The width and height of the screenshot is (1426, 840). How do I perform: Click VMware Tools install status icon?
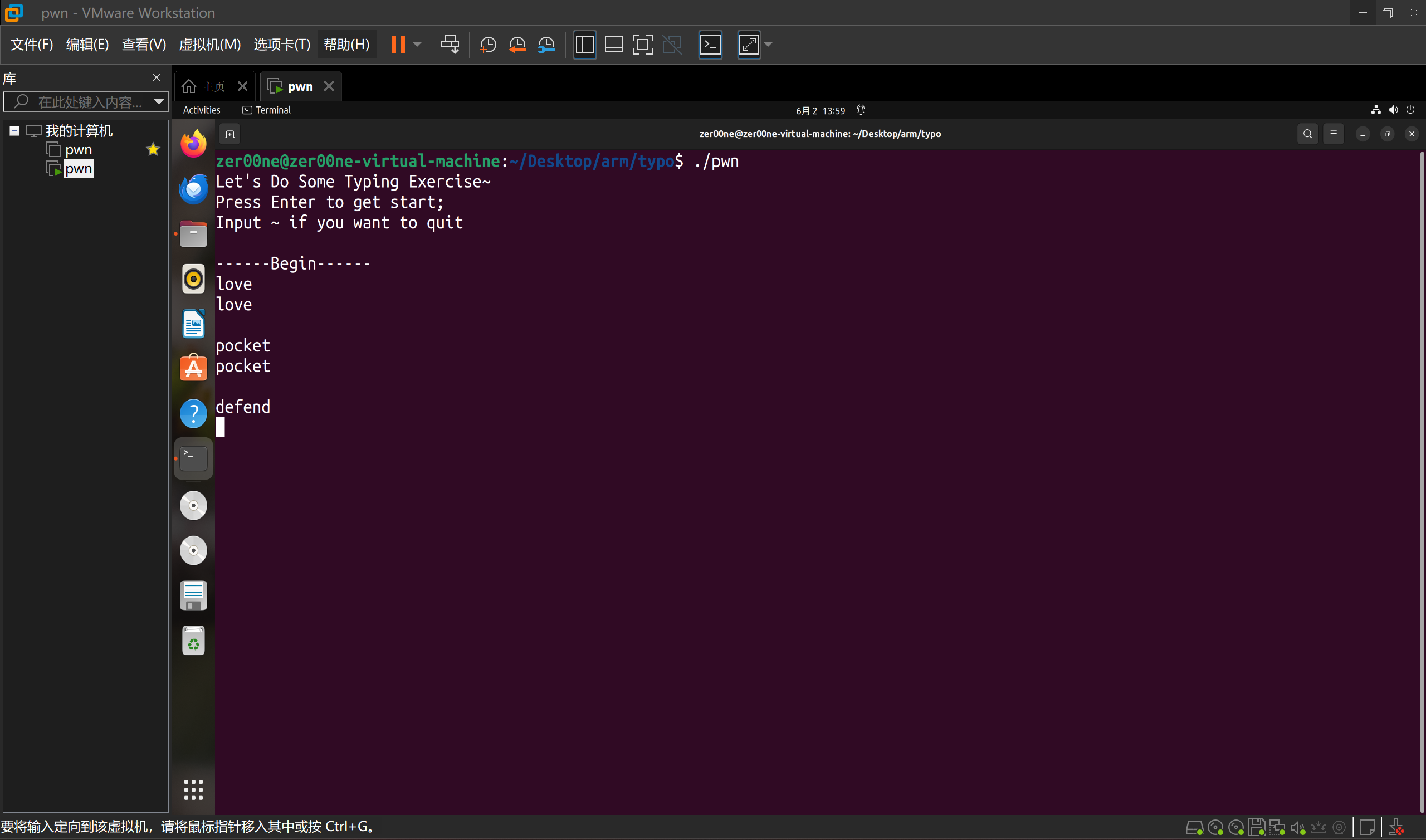pyautogui.click(x=1396, y=828)
